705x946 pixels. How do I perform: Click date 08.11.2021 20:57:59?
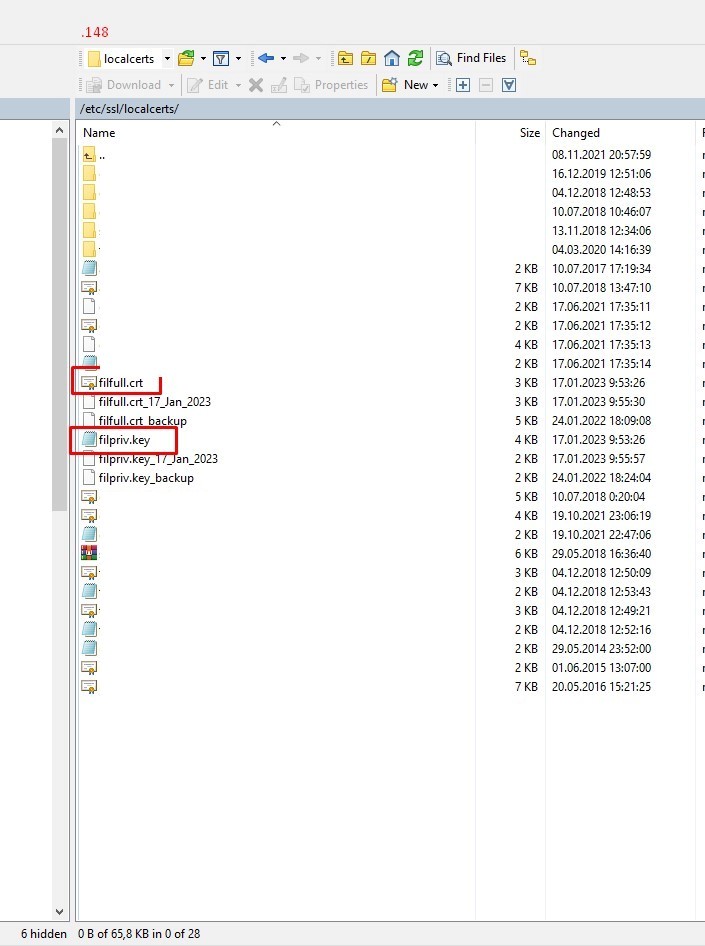[x=601, y=155]
